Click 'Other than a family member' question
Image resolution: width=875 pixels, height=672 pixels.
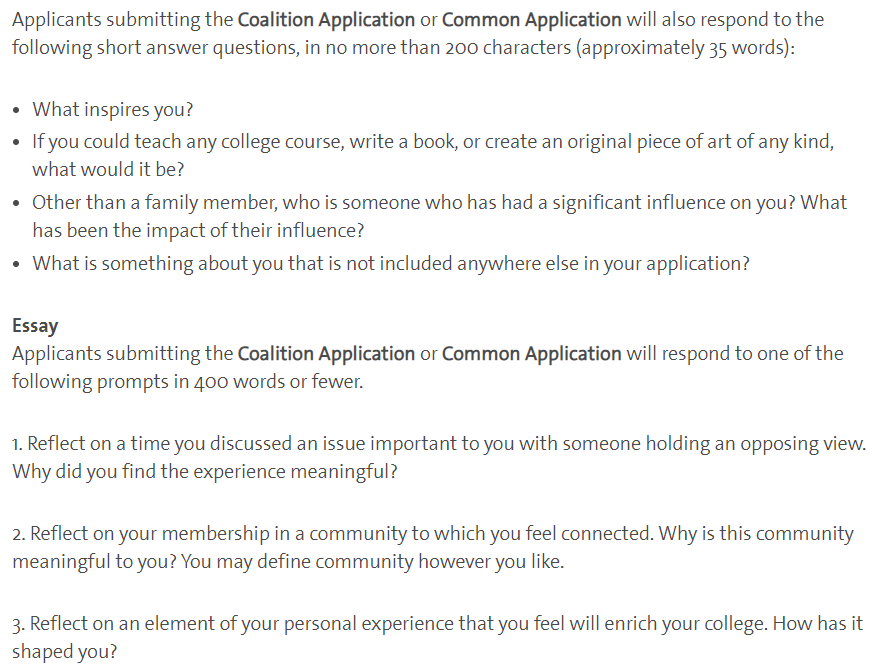pyautogui.click(x=440, y=216)
